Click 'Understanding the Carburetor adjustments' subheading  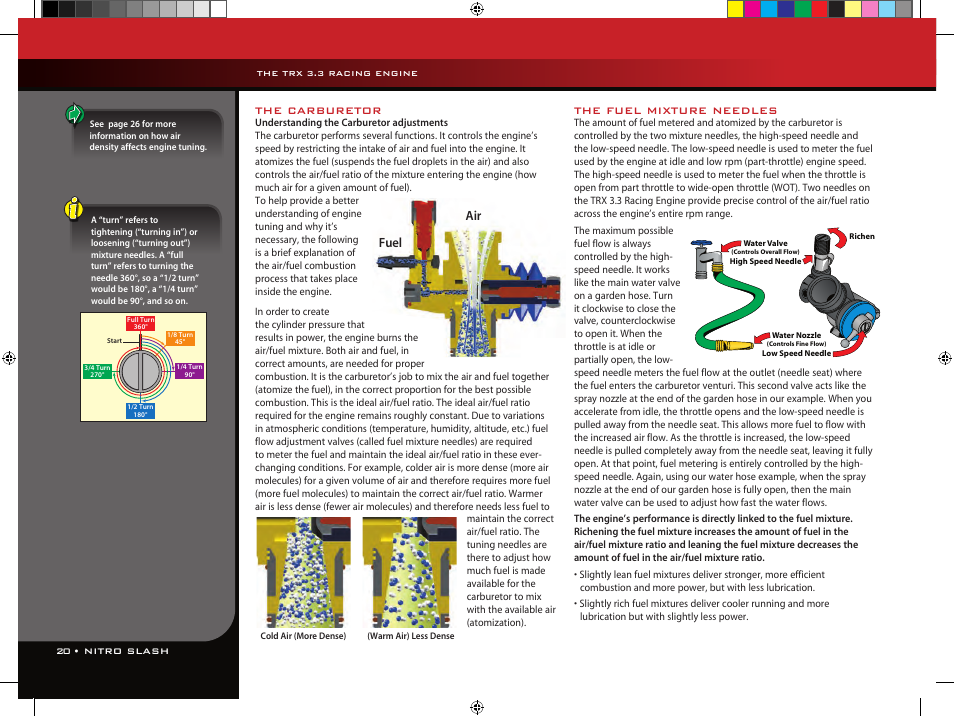[351, 122]
